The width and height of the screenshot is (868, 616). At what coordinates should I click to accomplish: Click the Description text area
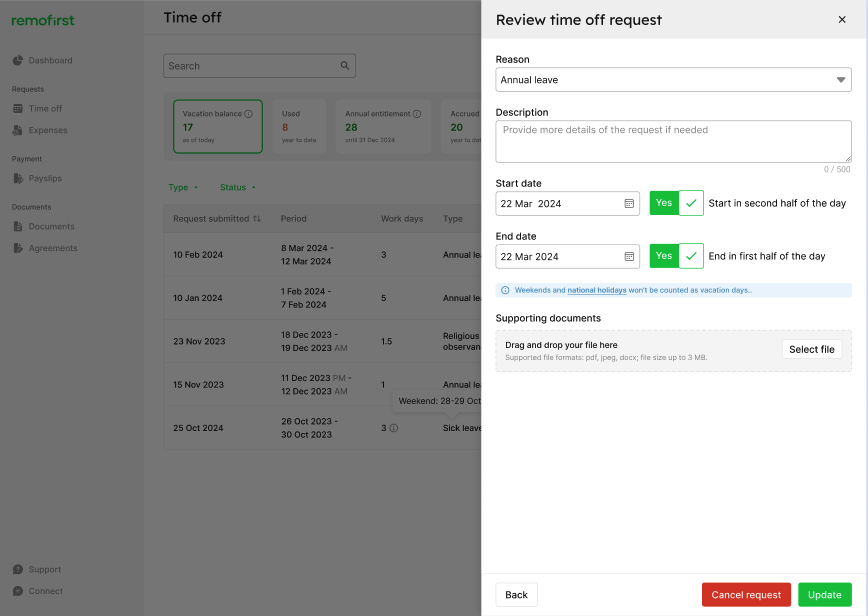click(x=673, y=141)
